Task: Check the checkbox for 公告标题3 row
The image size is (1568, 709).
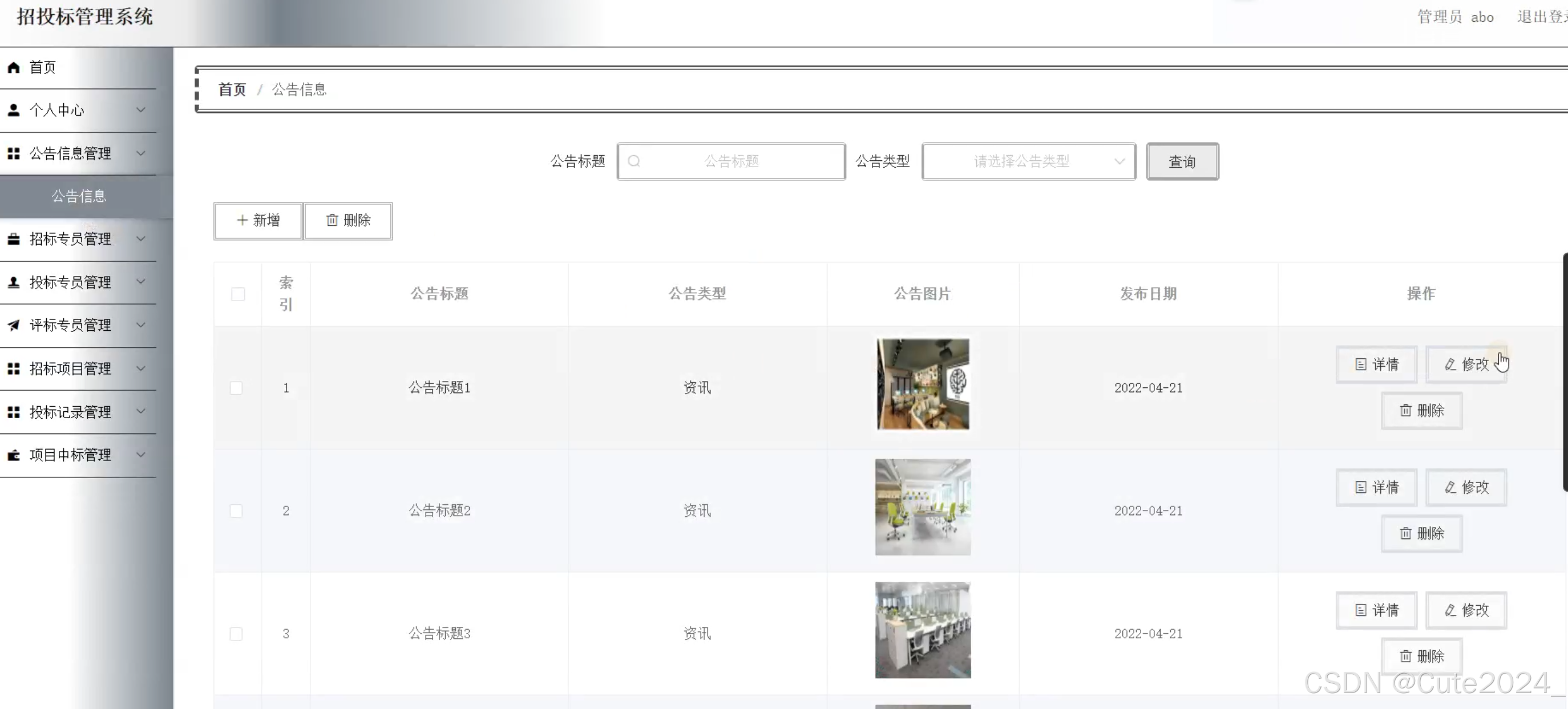Action: (x=236, y=634)
